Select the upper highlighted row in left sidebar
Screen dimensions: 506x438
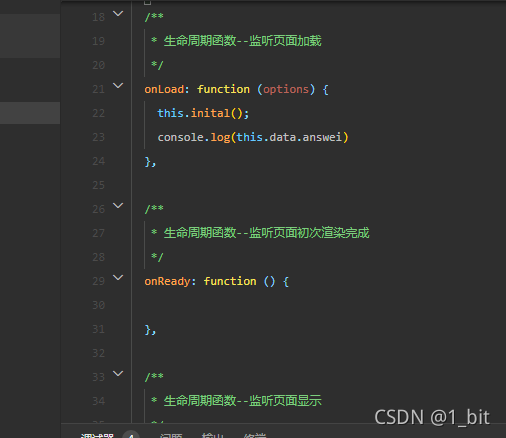[x=30, y=36]
